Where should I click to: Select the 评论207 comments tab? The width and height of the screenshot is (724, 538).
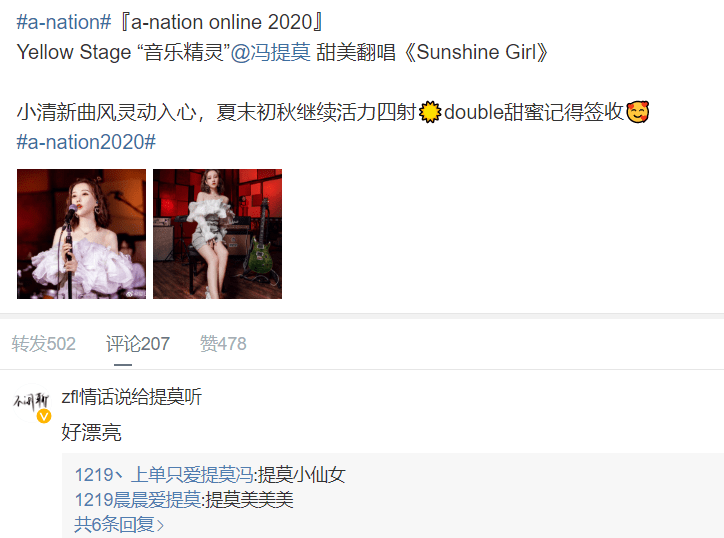(x=138, y=344)
